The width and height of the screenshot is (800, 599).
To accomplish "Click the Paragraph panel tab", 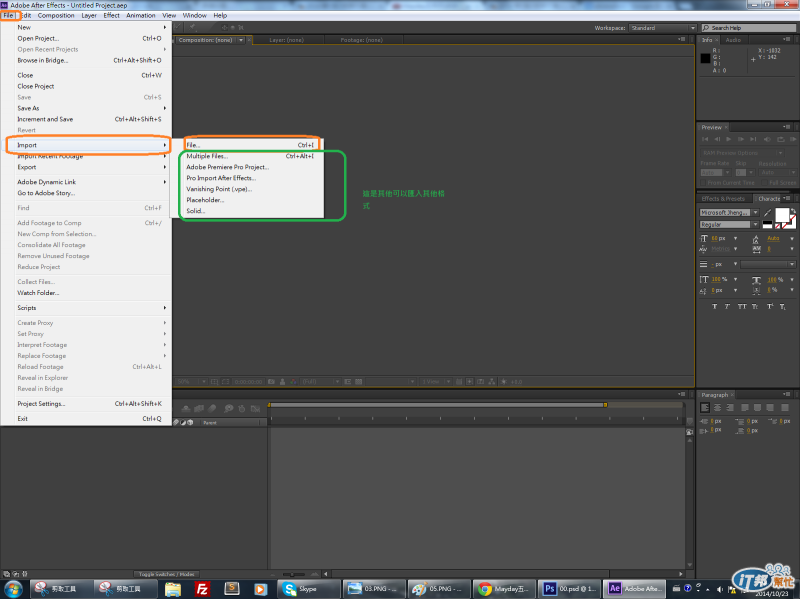I will (x=714, y=395).
